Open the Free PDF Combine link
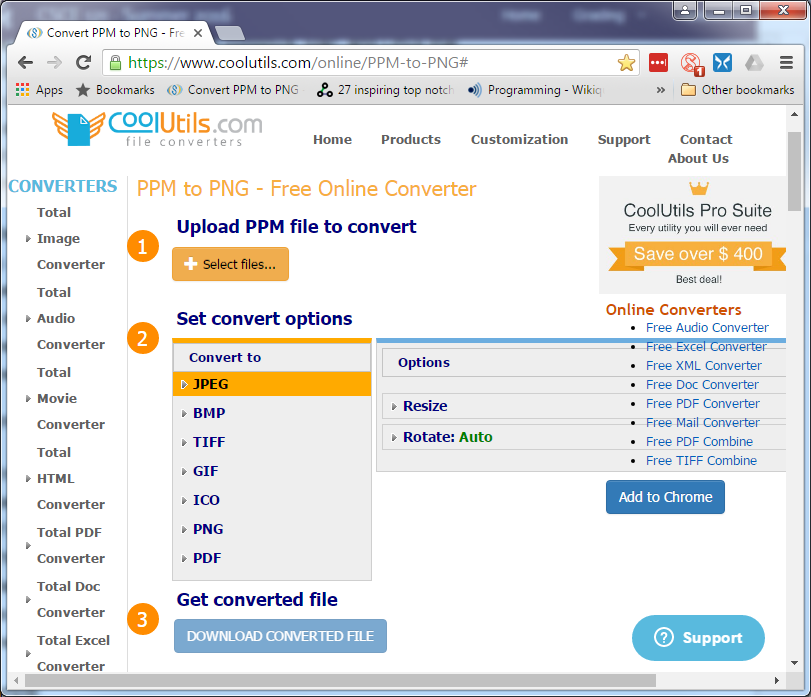811x697 pixels. 699,442
